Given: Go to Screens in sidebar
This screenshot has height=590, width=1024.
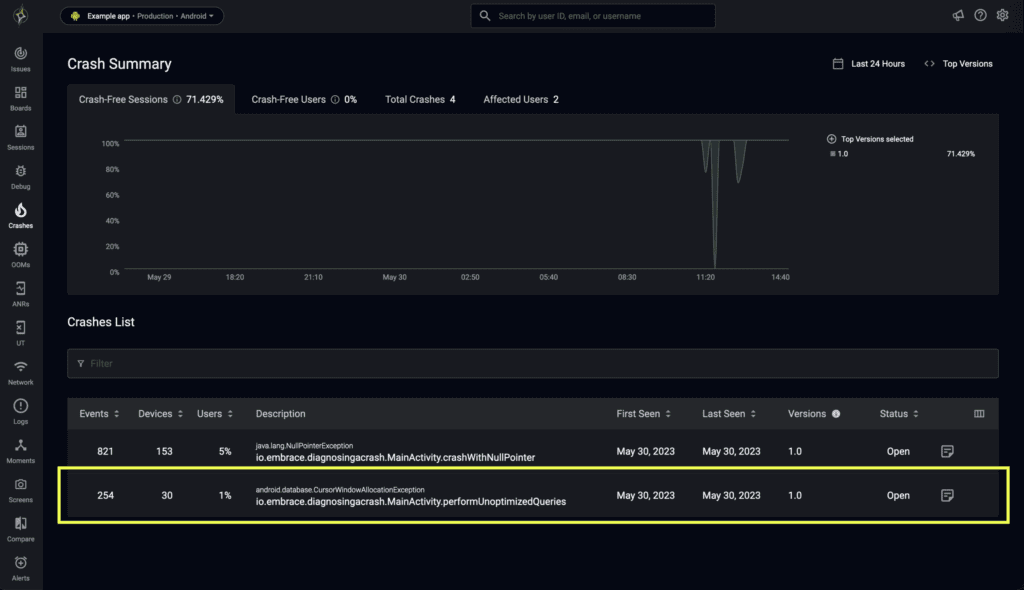Looking at the screenshot, I should tap(20, 490).
